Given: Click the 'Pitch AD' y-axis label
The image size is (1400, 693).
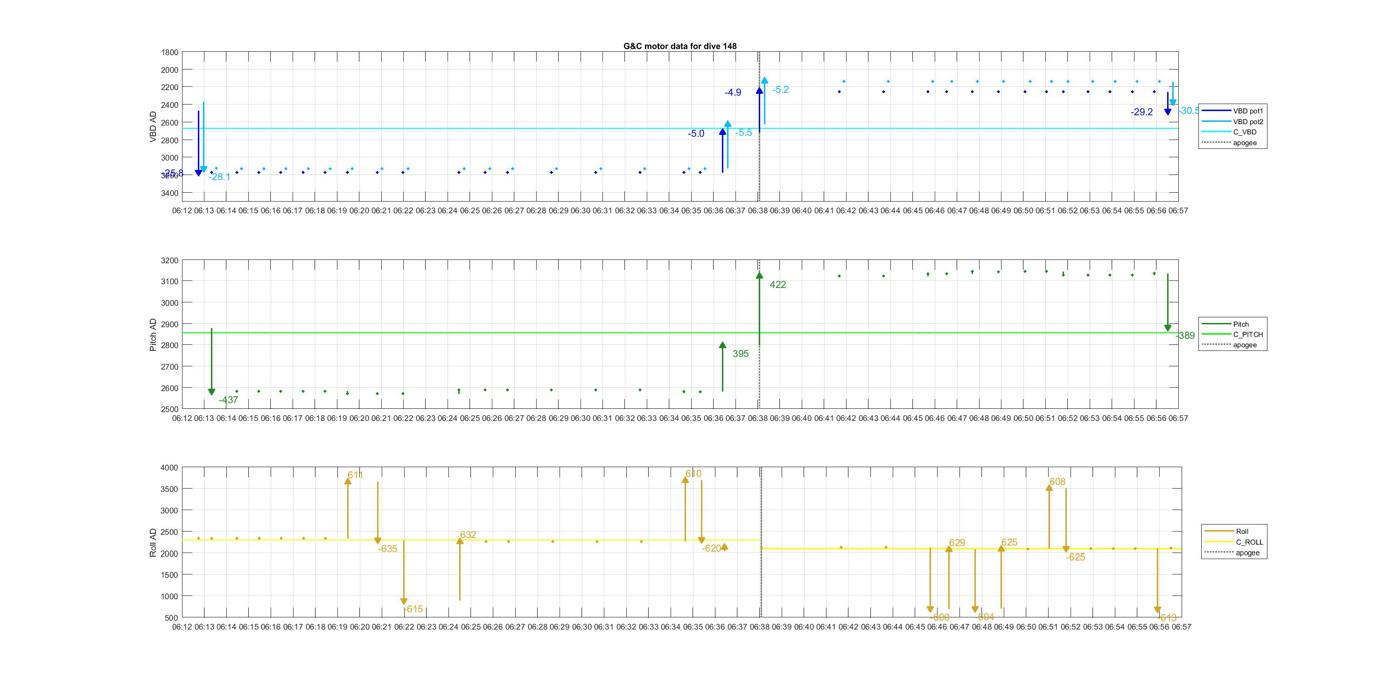Looking at the screenshot, I should click(153, 334).
